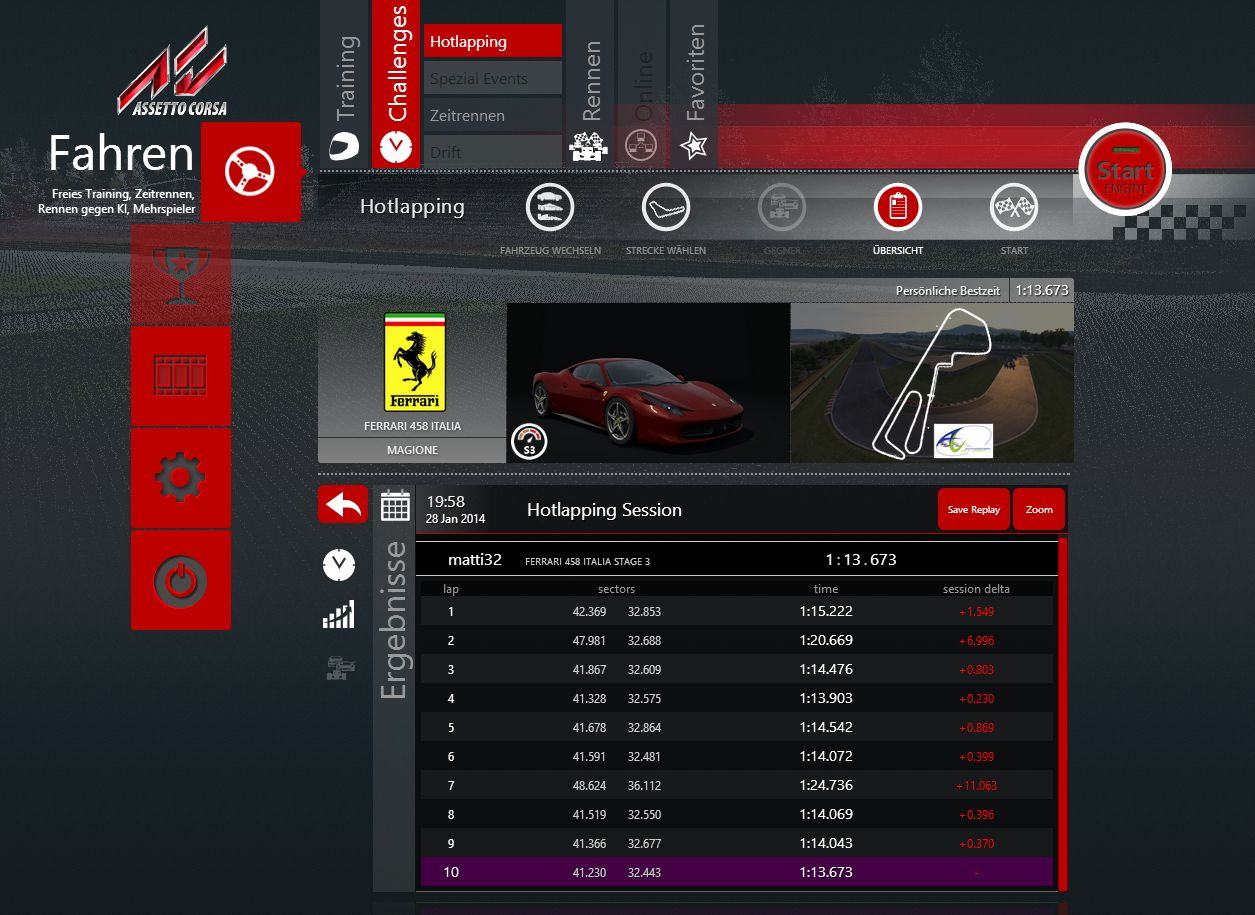Click lap 7 time 1:24.736

(x=826, y=785)
